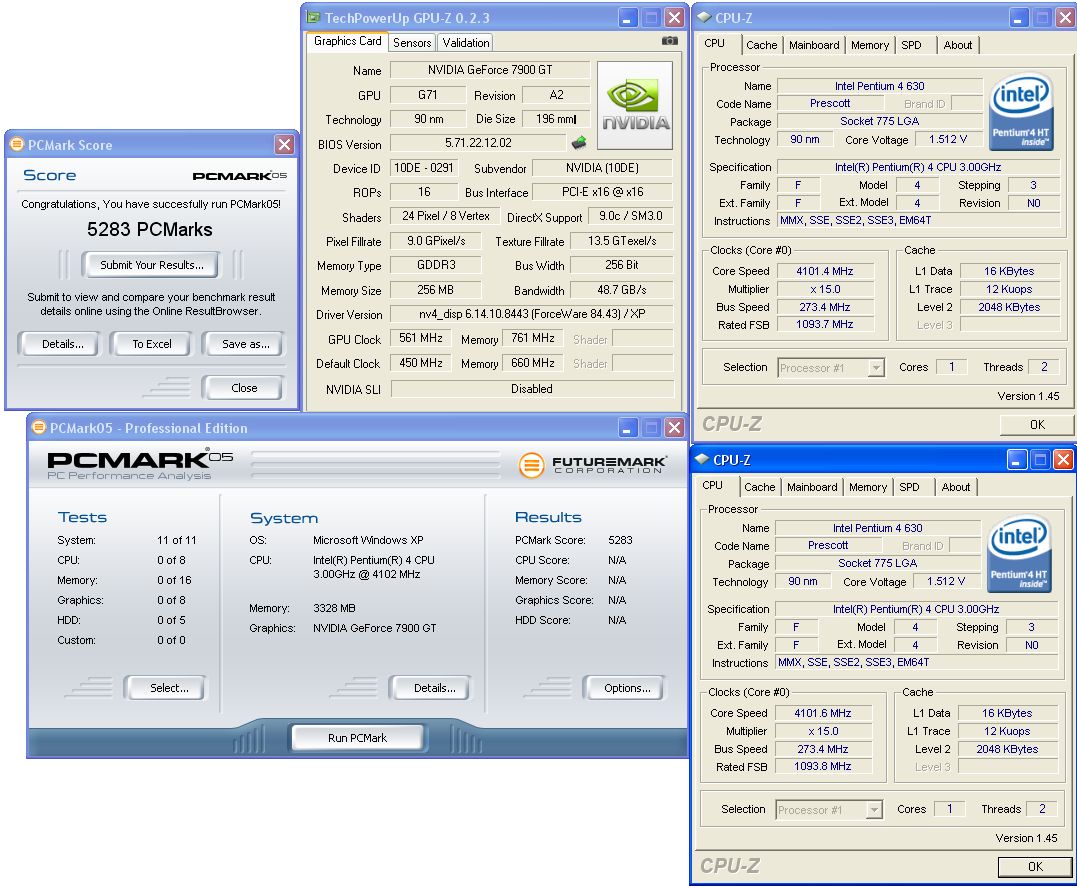Close the PCMark Score dialog with the X button

coord(284,144)
